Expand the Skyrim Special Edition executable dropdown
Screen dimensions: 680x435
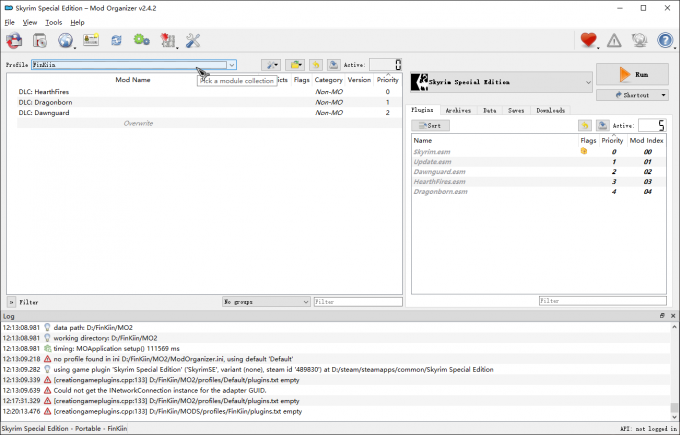click(x=588, y=82)
